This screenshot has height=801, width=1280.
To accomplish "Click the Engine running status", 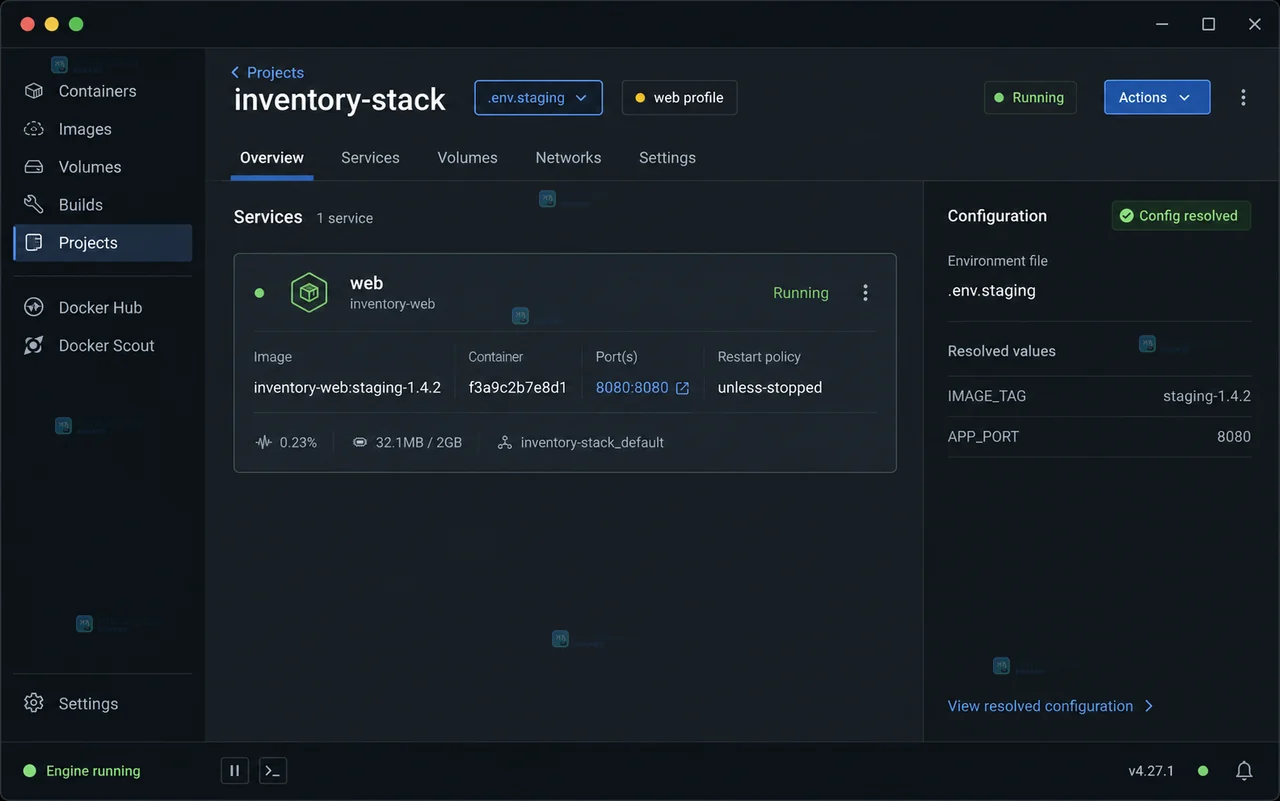I will (82, 771).
